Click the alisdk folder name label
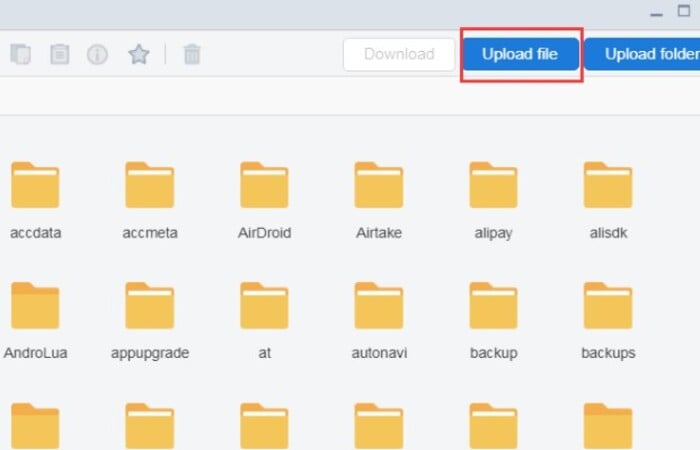The image size is (700, 450). tap(608, 233)
